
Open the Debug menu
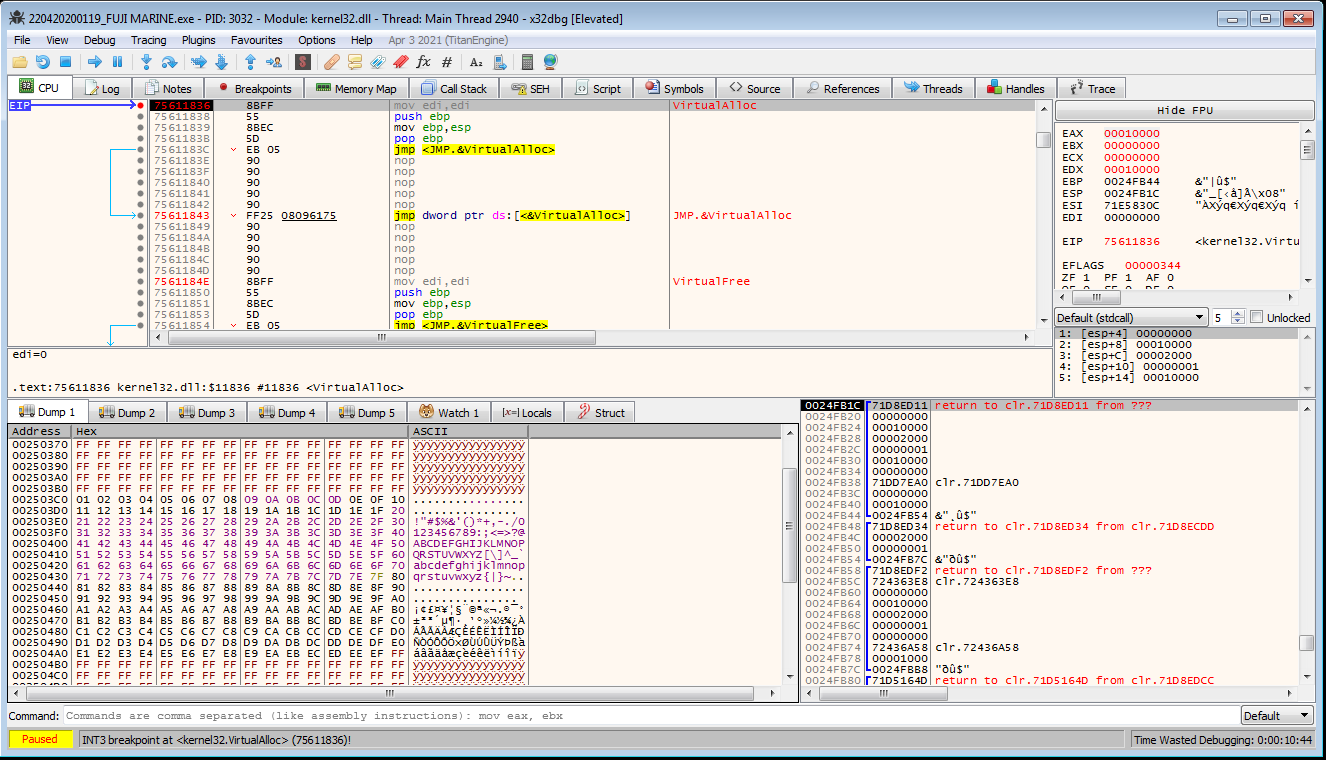[99, 40]
